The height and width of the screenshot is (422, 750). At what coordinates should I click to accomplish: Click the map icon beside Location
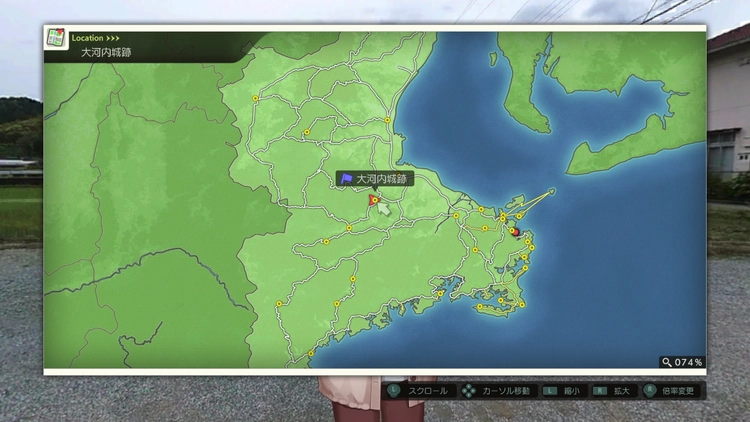pos(56,39)
